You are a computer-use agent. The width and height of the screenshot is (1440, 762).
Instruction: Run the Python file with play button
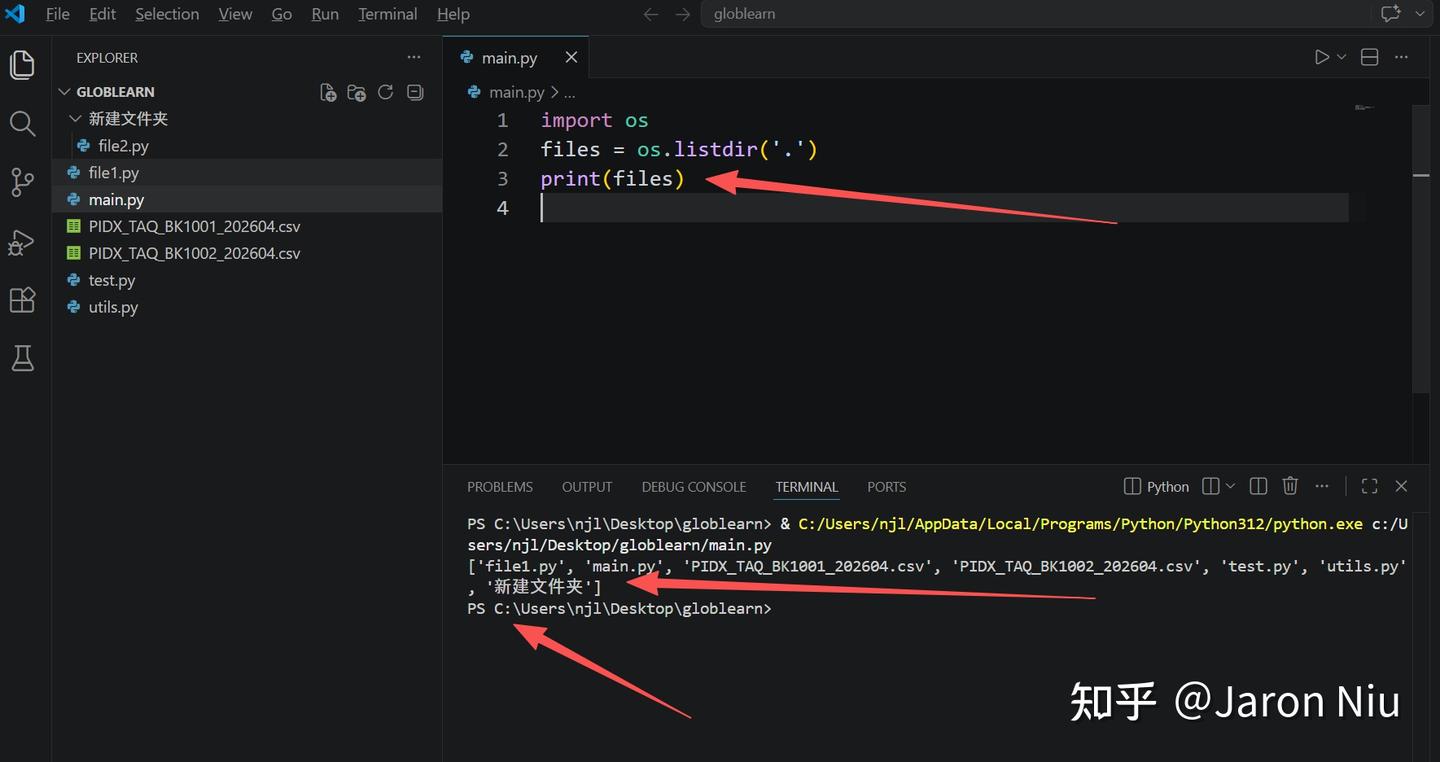[x=1322, y=57]
